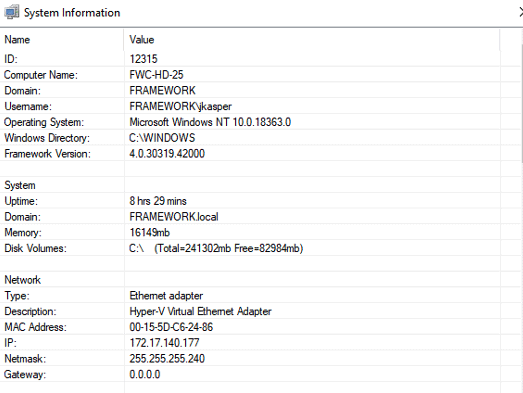The width and height of the screenshot is (523, 393).
Task: Select the Netmask row 255.255.255.240
Action: click(250, 359)
